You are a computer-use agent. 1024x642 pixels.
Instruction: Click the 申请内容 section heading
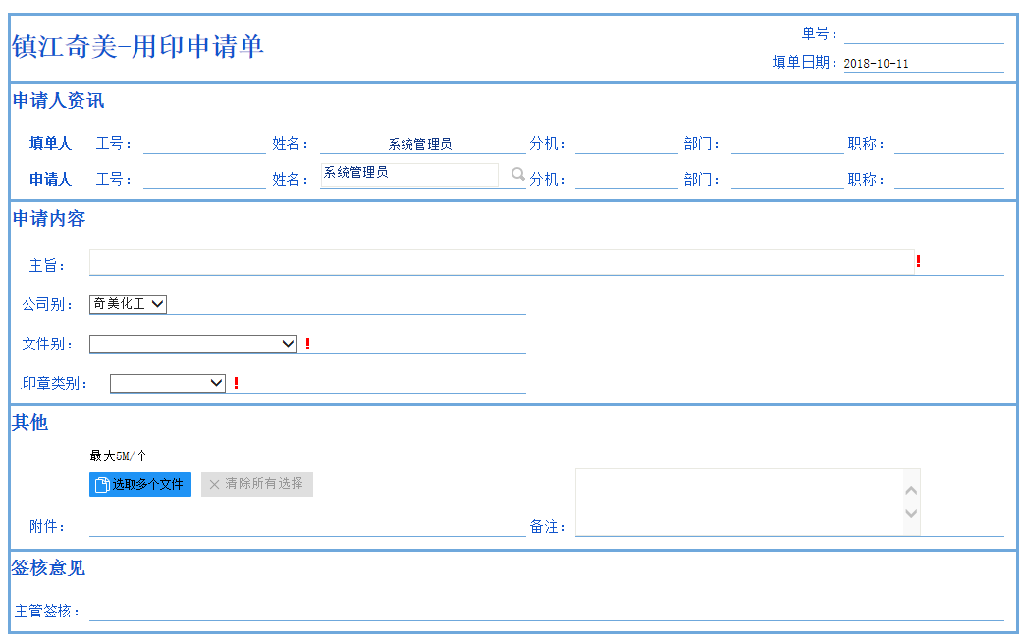[49, 219]
